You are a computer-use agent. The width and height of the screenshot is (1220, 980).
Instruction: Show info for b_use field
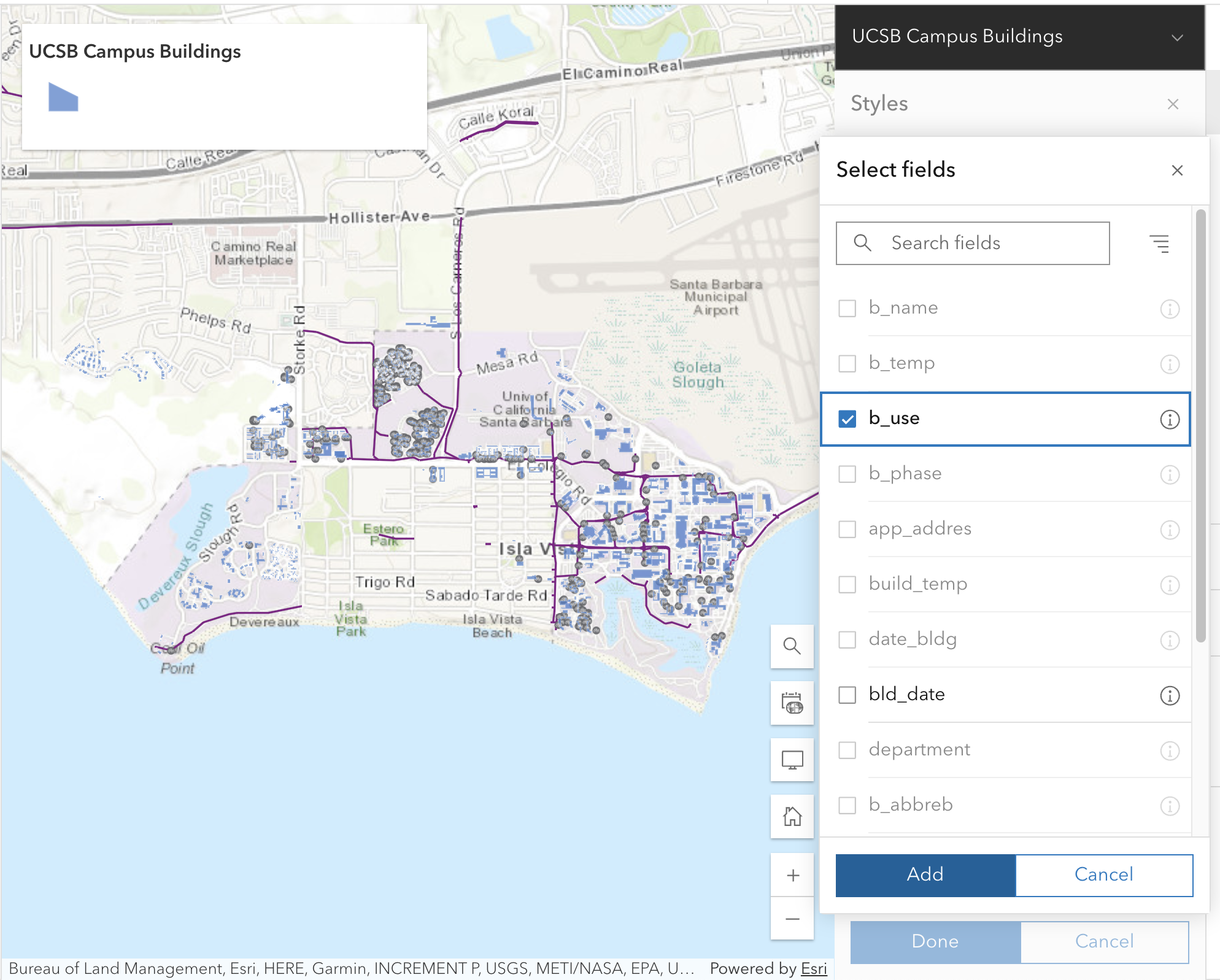point(1169,420)
